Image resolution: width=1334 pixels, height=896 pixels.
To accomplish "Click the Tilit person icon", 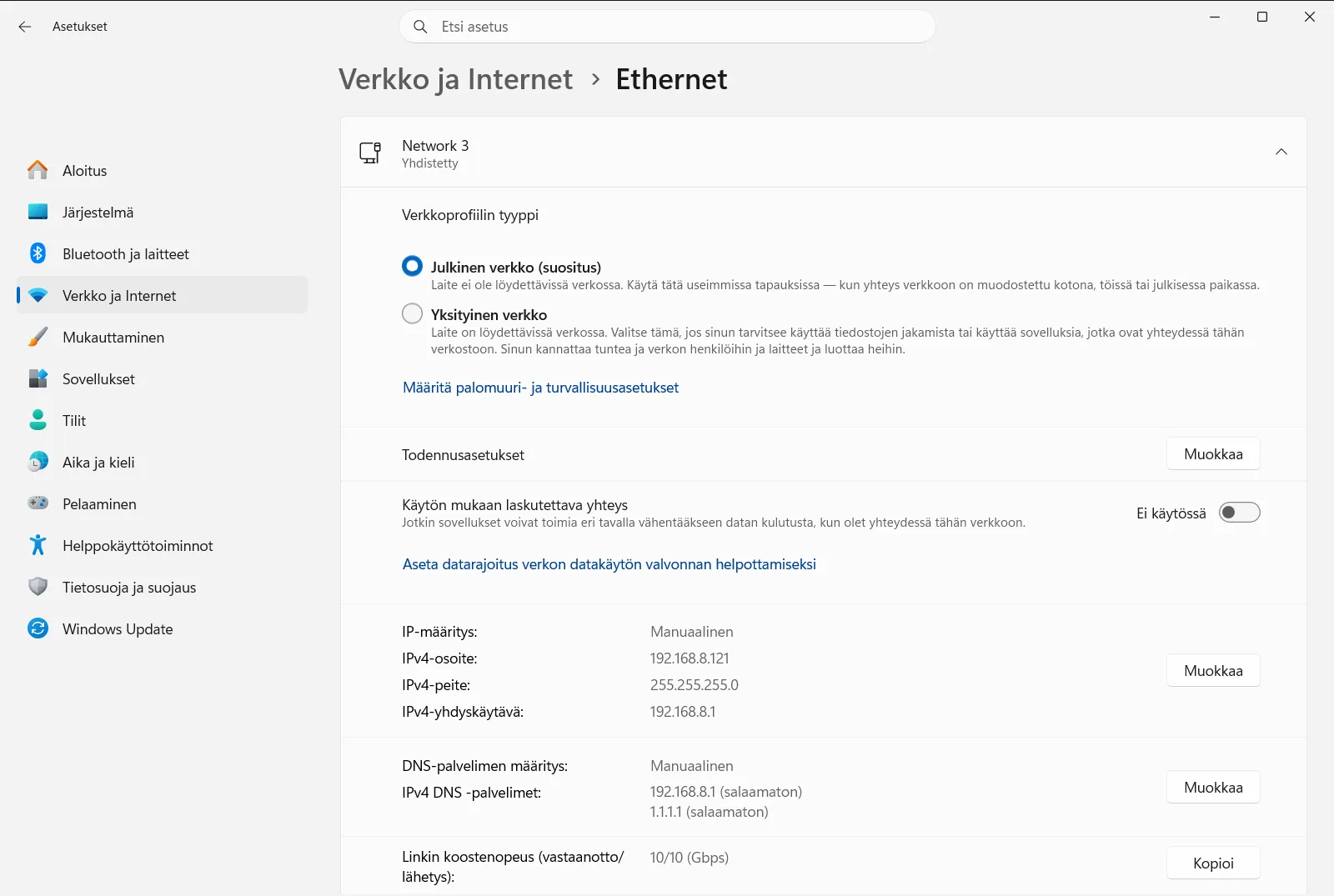I will click(x=38, y=420).
